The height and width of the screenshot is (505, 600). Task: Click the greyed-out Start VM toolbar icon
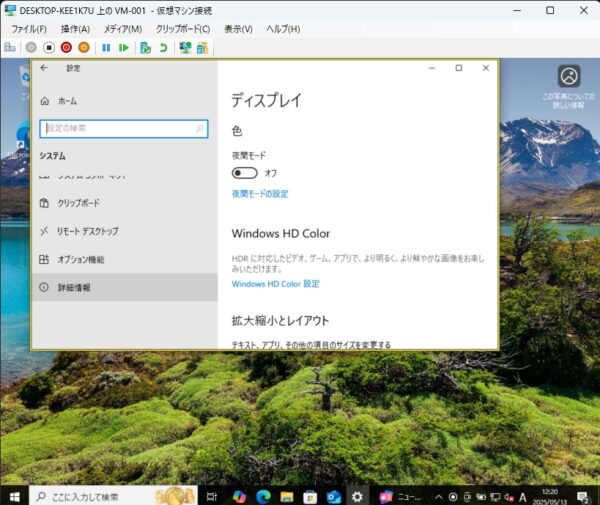coord(31,47)
